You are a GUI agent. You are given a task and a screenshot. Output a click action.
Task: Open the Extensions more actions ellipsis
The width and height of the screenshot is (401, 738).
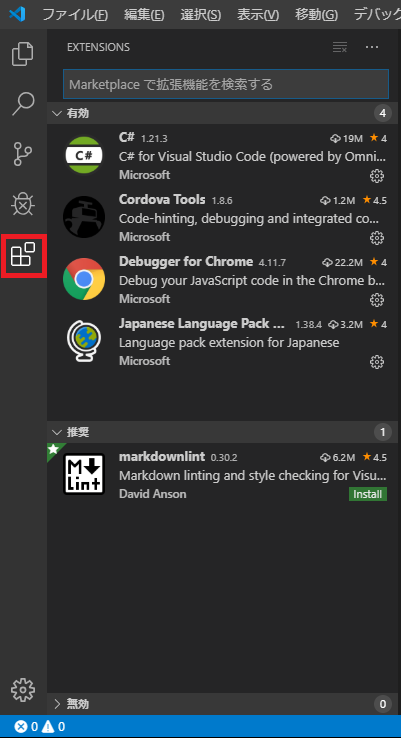coord(372,47)
